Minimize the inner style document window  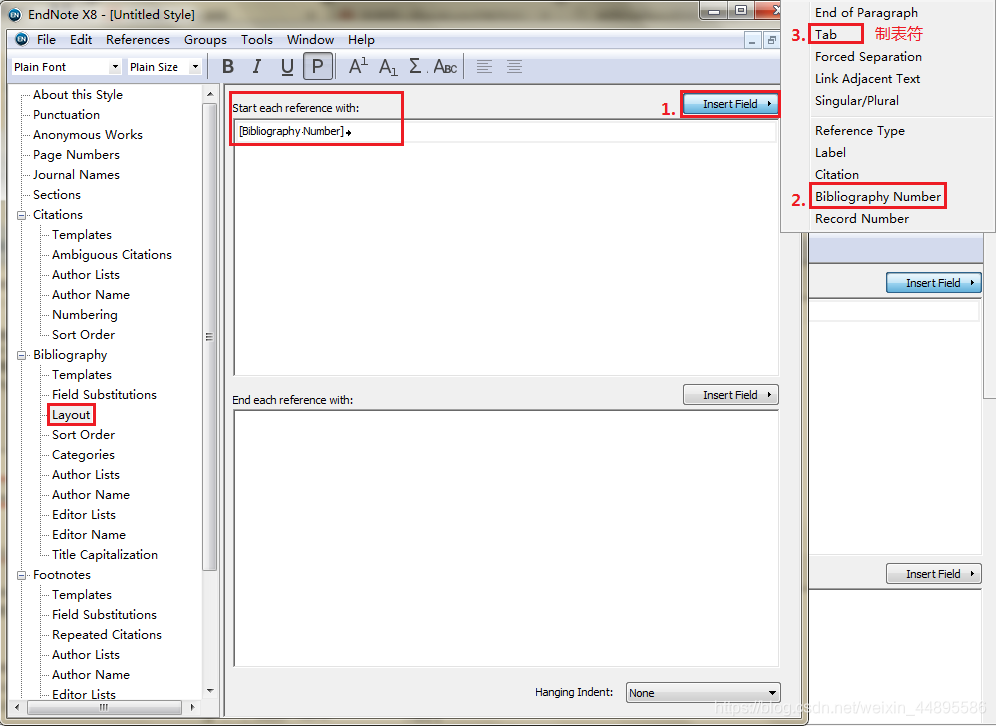point(752,40)
